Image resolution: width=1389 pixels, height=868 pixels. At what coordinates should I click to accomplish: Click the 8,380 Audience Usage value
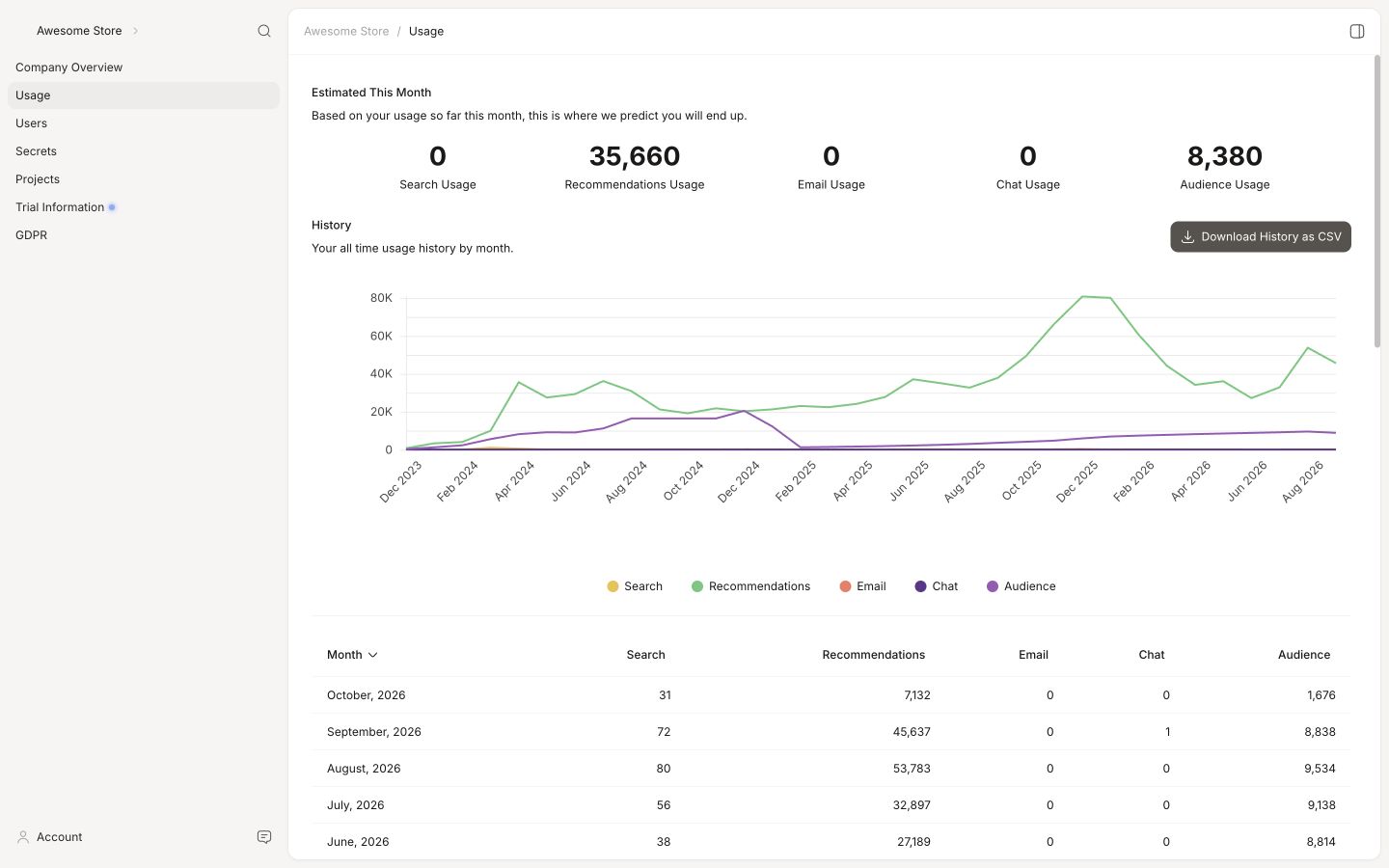coord(1225,156)
